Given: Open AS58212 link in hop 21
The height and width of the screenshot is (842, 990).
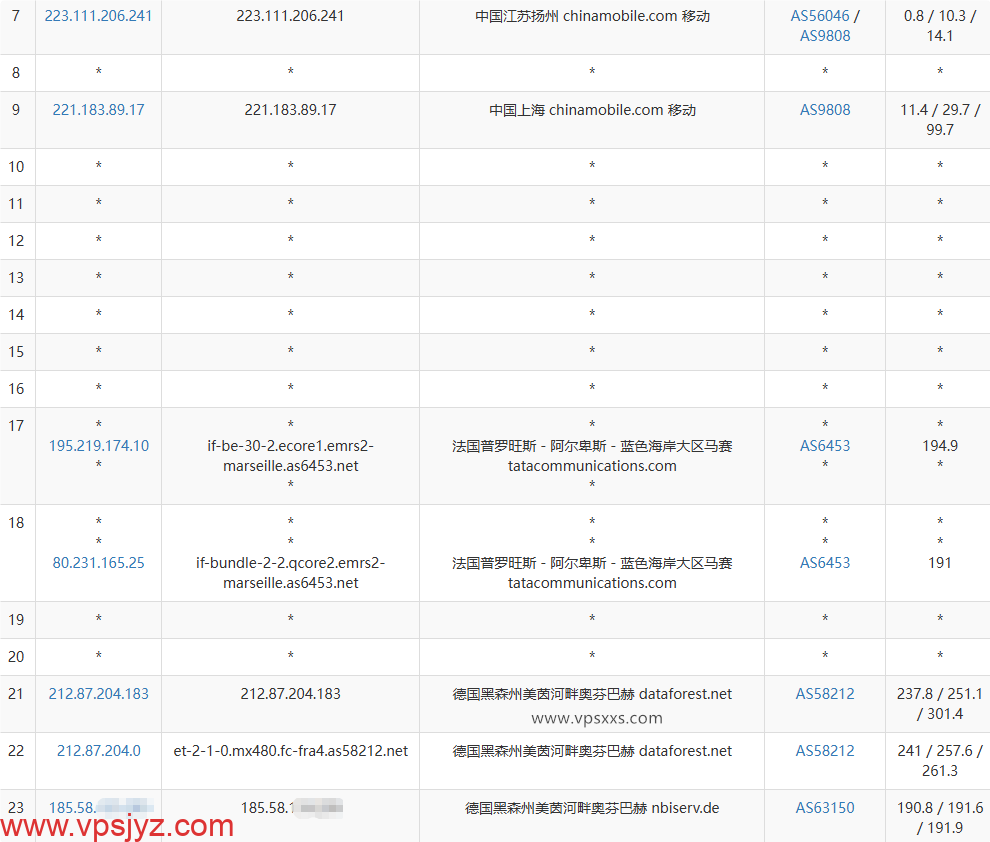Looking at the screenshot, I should [825, 694].
